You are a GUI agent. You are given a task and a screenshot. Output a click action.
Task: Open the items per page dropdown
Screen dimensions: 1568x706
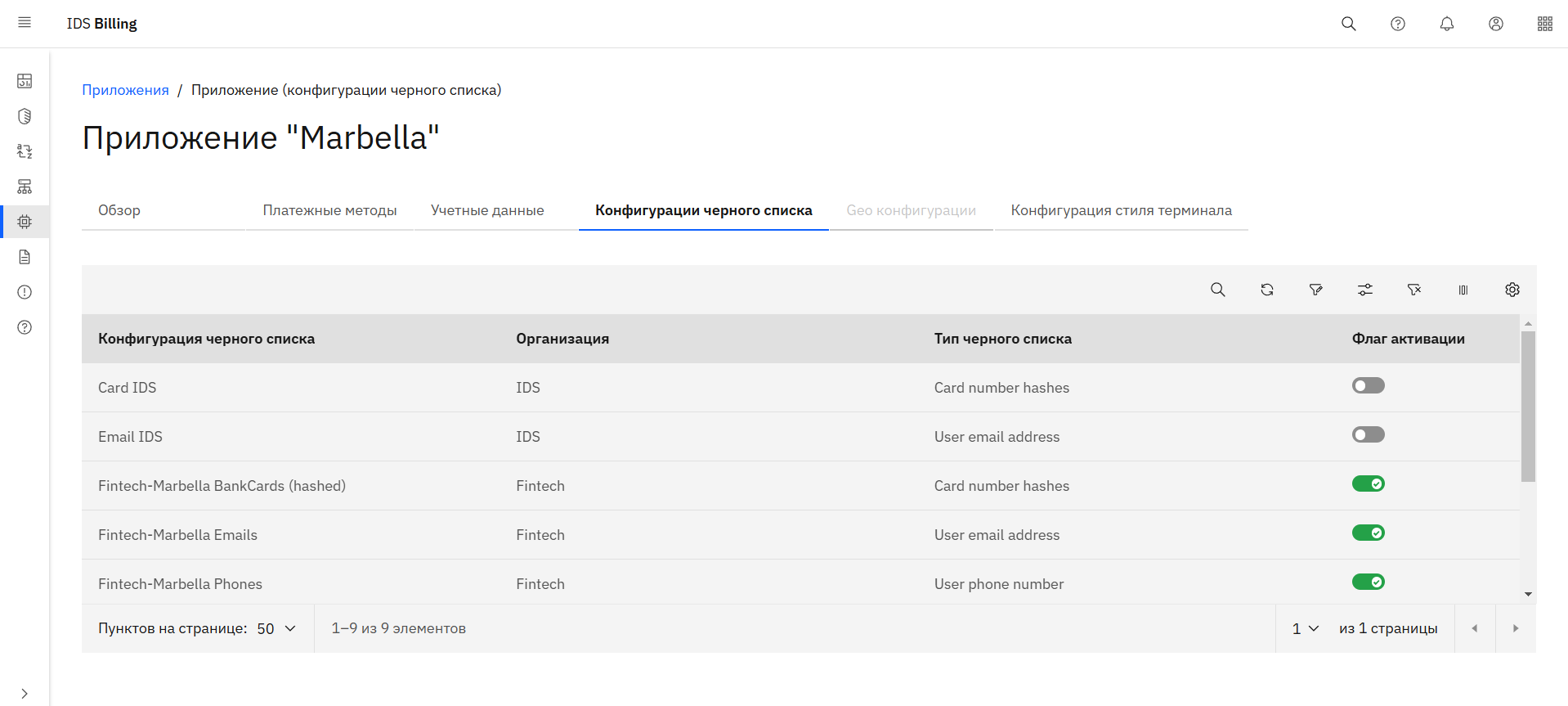point(276,628)
